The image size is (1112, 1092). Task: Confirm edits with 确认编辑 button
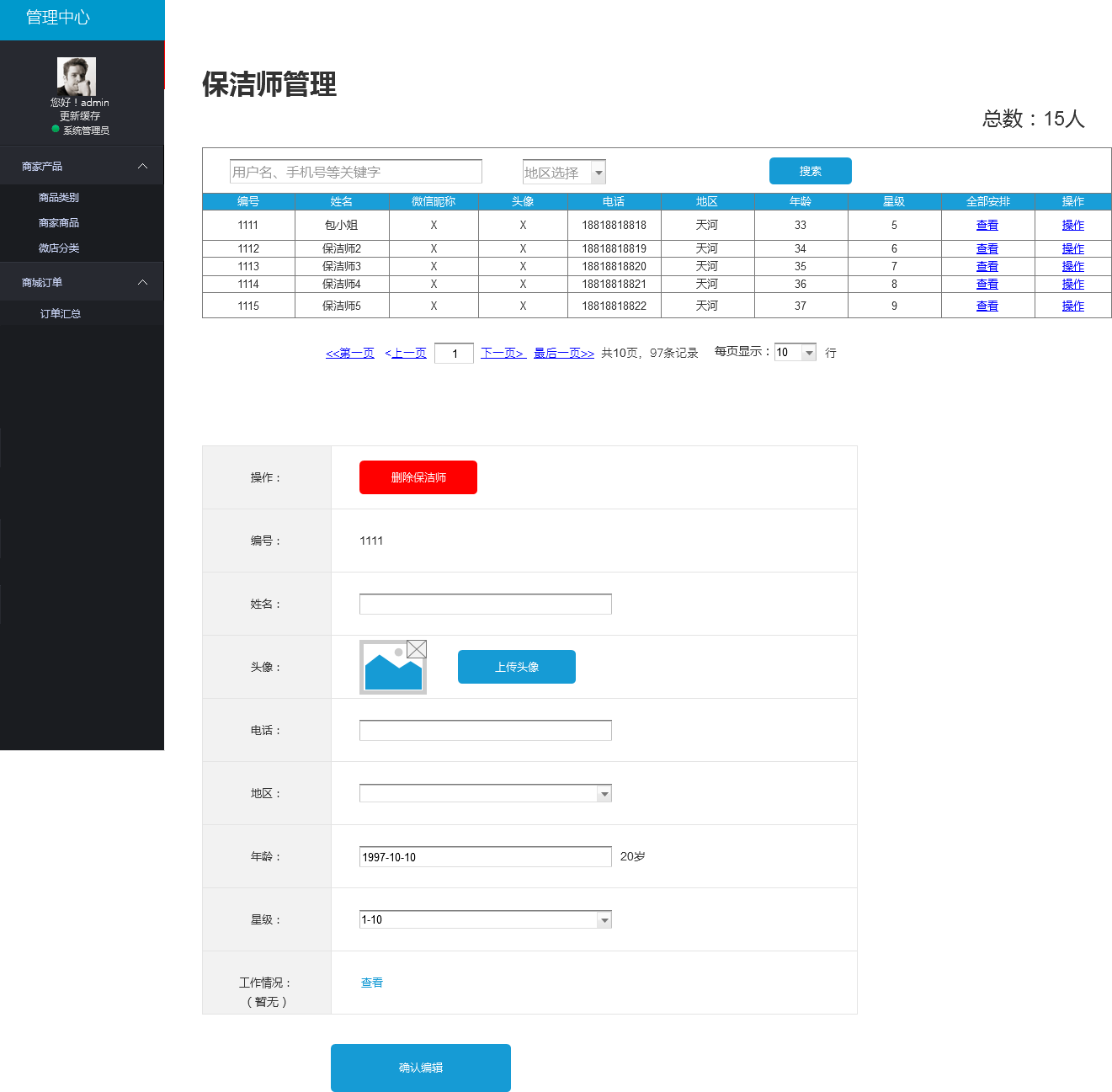click(x=421, y=1068)
